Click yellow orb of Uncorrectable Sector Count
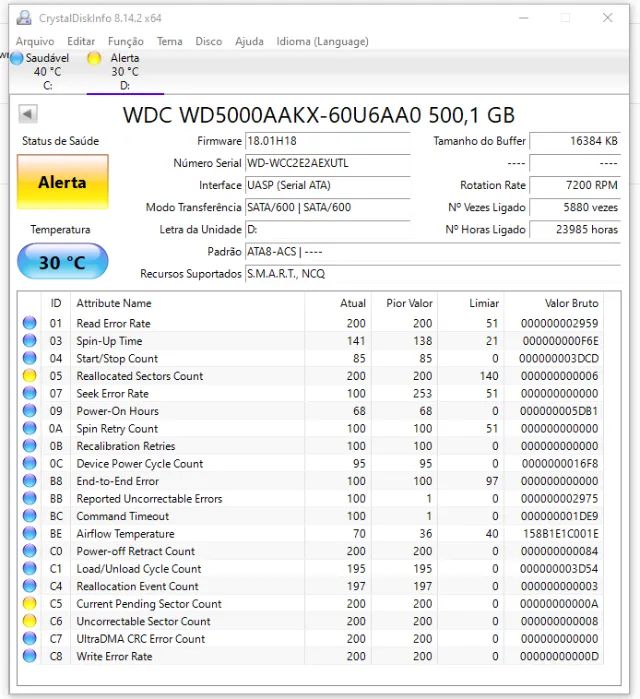This screenshot has width=640, height=699. 29,621
